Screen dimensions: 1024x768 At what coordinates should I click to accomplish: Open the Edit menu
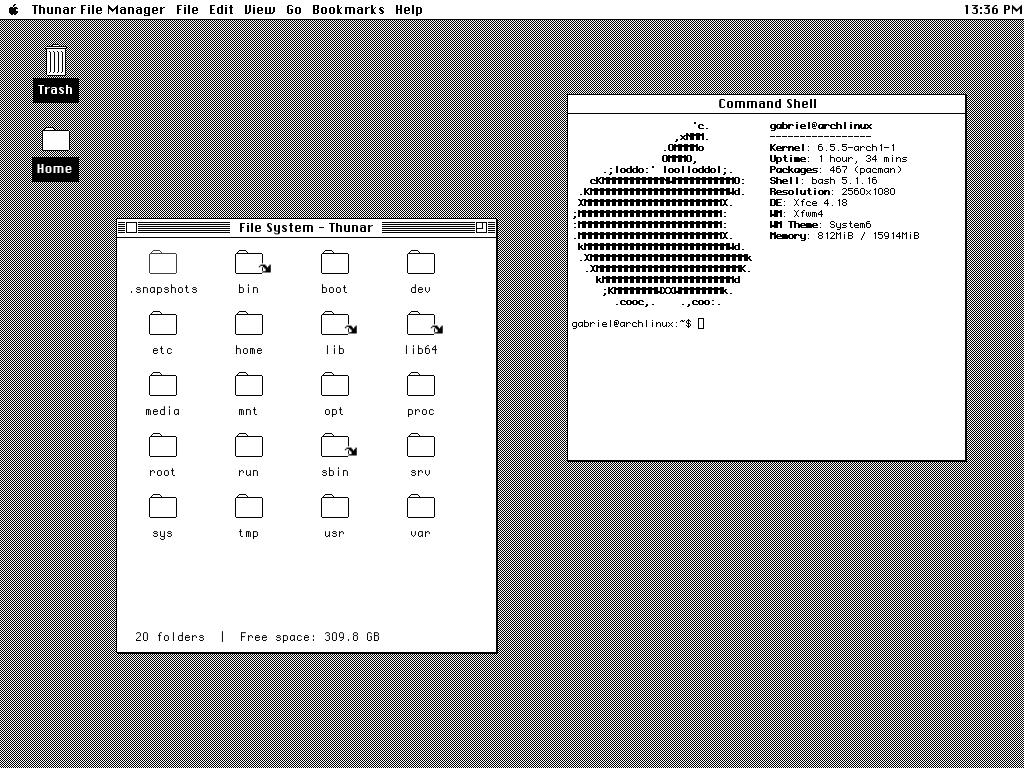[x=221, y=10]
